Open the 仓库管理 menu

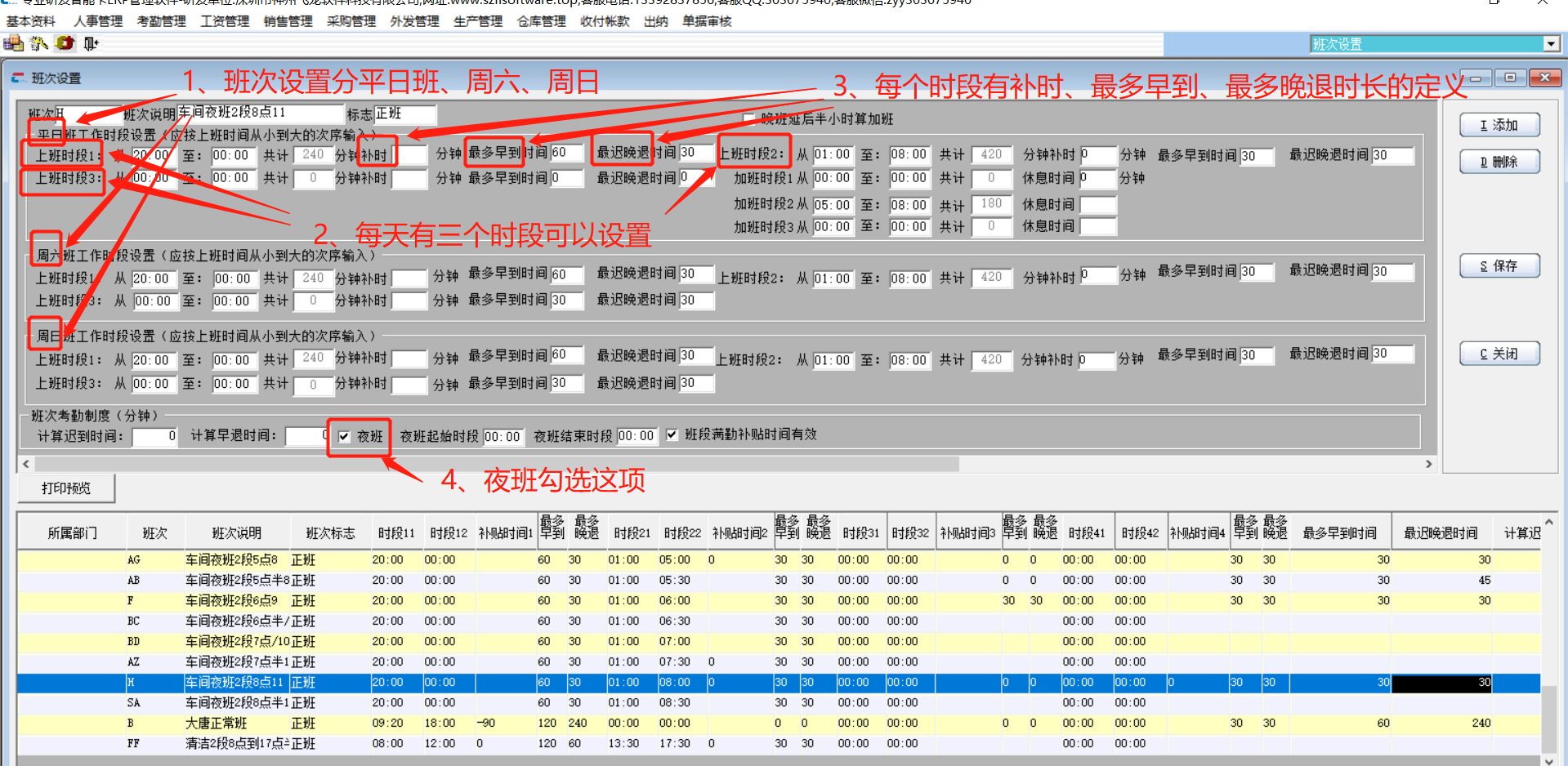pos(541,21)
